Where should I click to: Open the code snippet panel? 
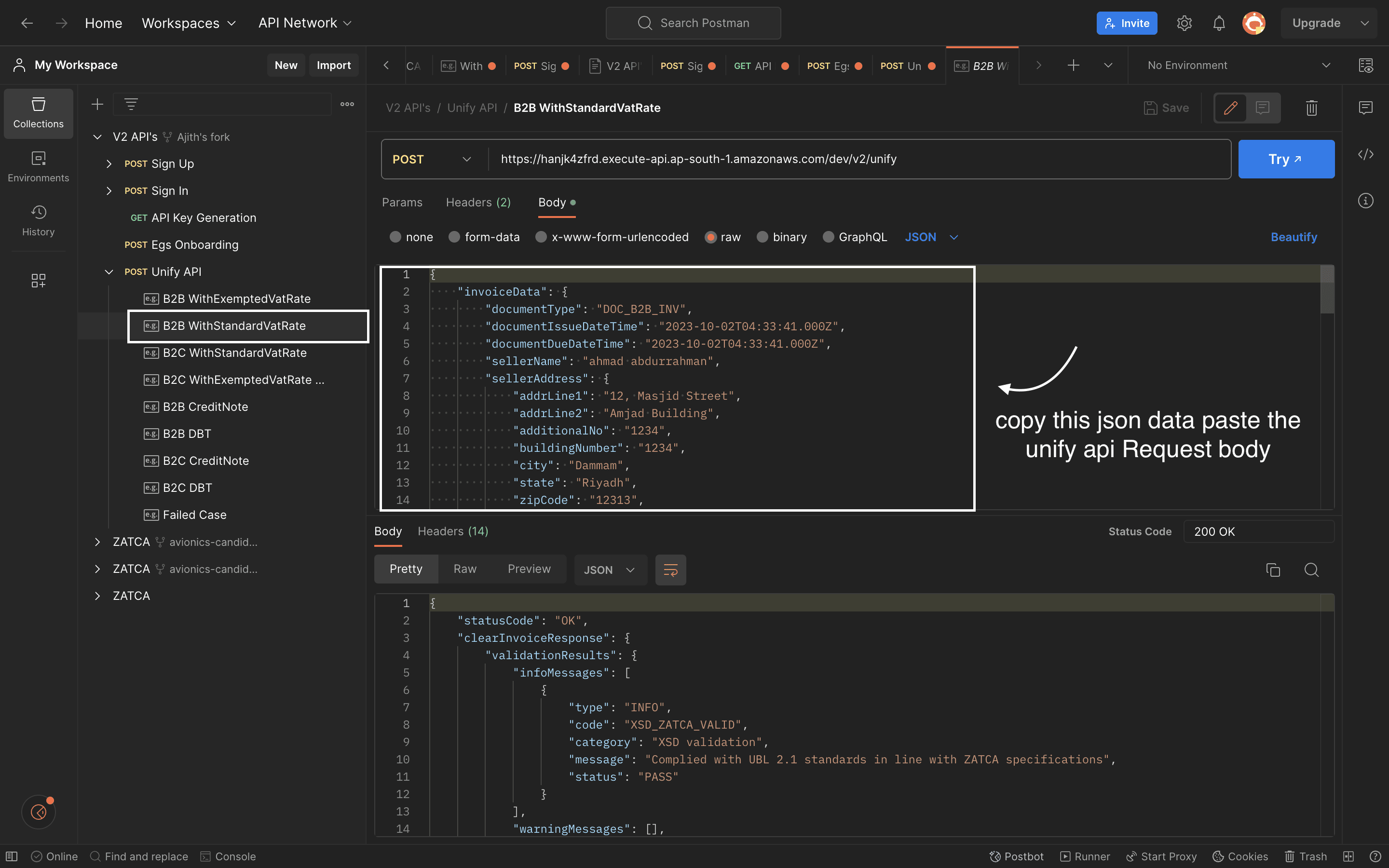[1367, 154]
